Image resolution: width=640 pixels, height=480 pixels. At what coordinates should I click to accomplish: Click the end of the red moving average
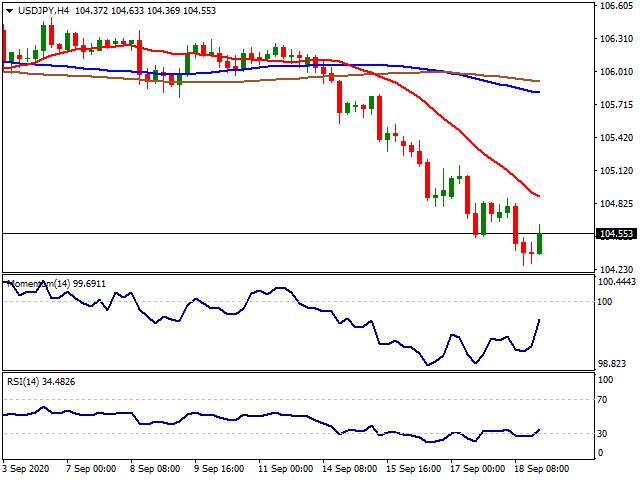(x=539, y=196)
